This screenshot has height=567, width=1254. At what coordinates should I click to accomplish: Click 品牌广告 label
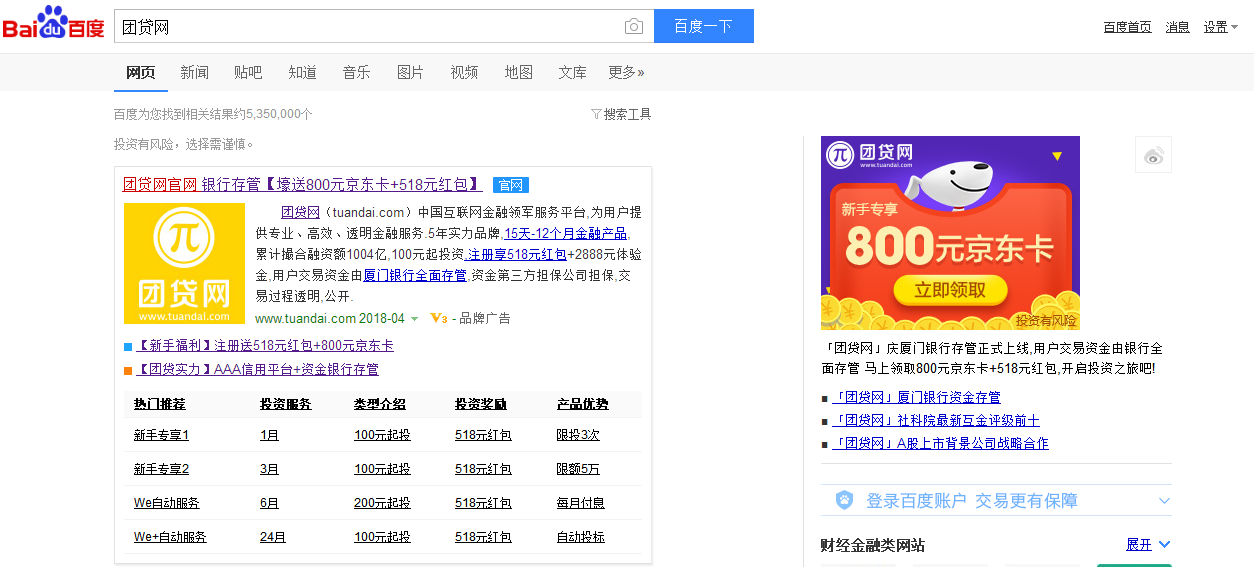pyautogui.click(x=486, y=319)
